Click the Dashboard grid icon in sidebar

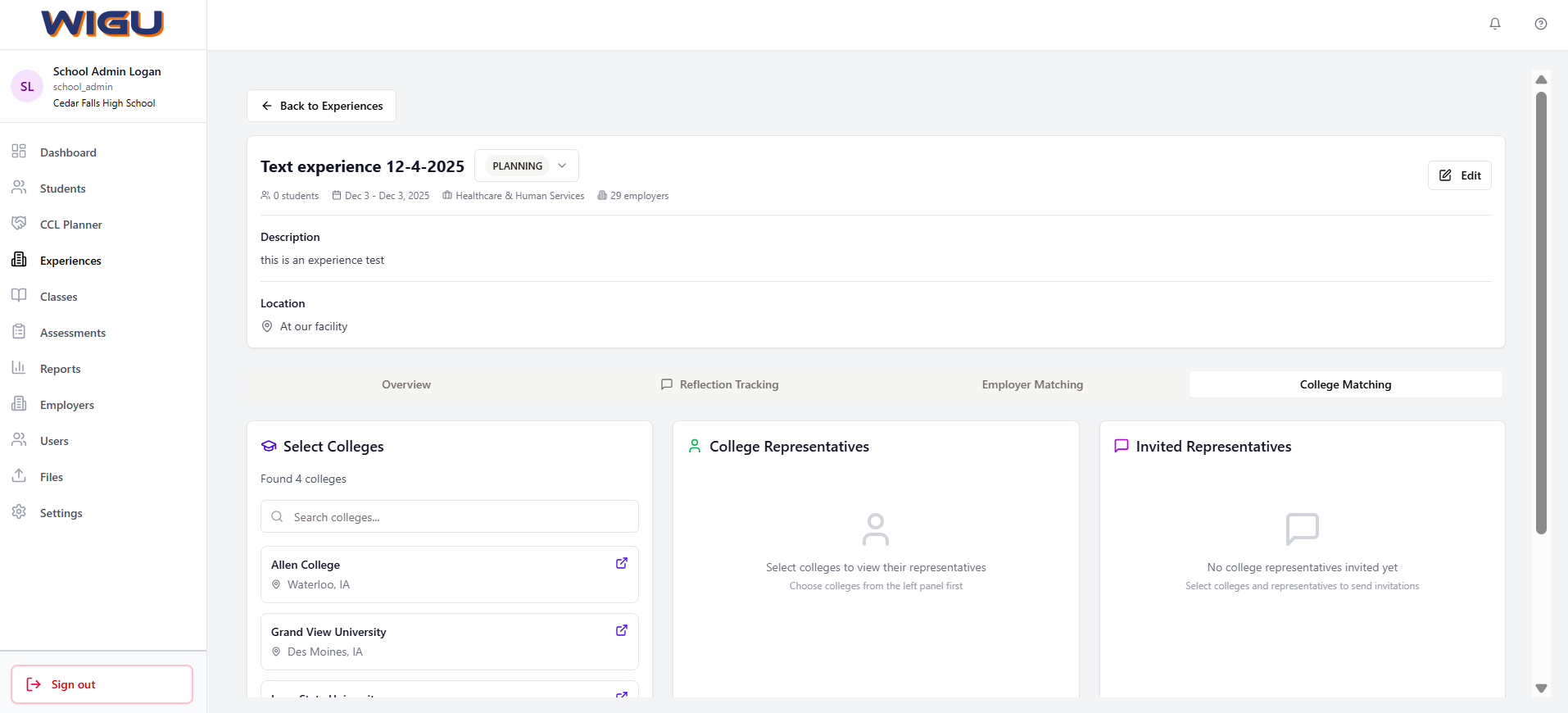[x=19, y=152]
